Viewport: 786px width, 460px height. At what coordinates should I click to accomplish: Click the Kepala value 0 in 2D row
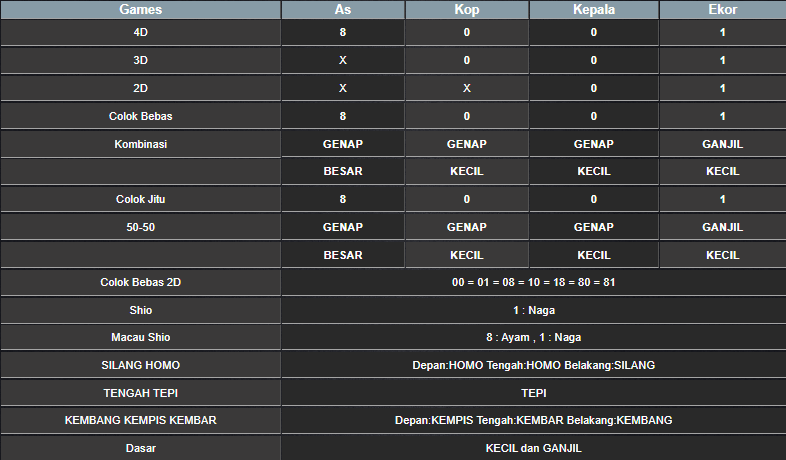coord(594,89)
